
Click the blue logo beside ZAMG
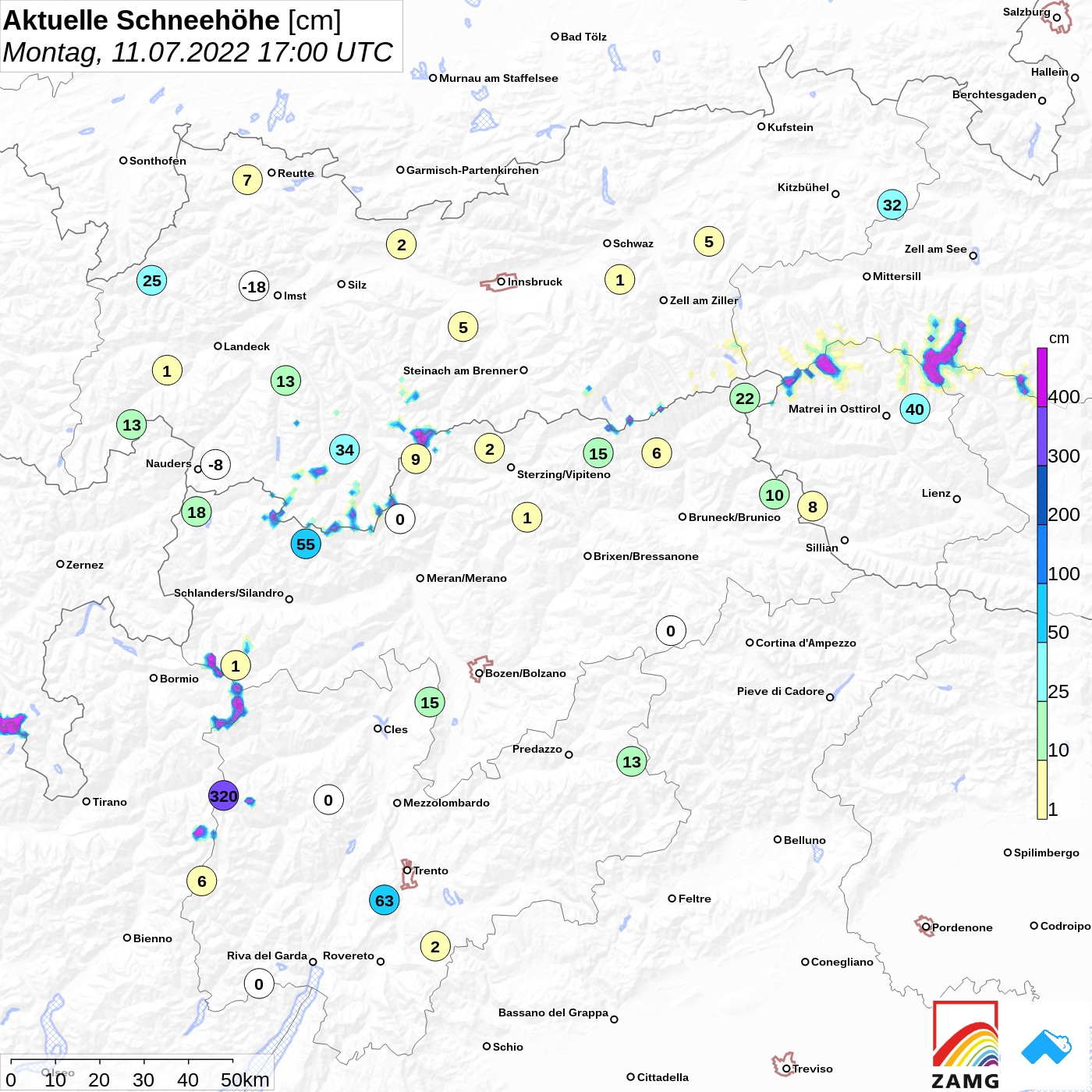pos(1047,1047)
